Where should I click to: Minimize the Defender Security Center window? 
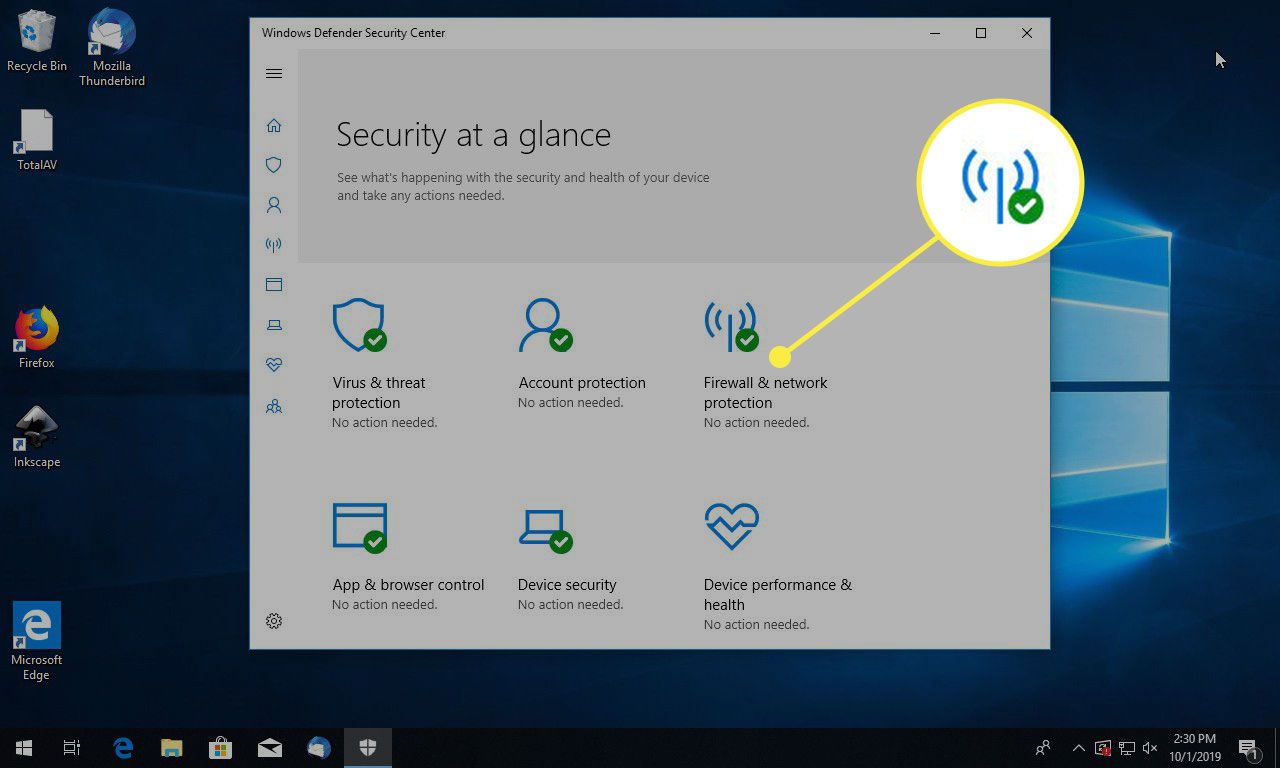click(935, 33)
